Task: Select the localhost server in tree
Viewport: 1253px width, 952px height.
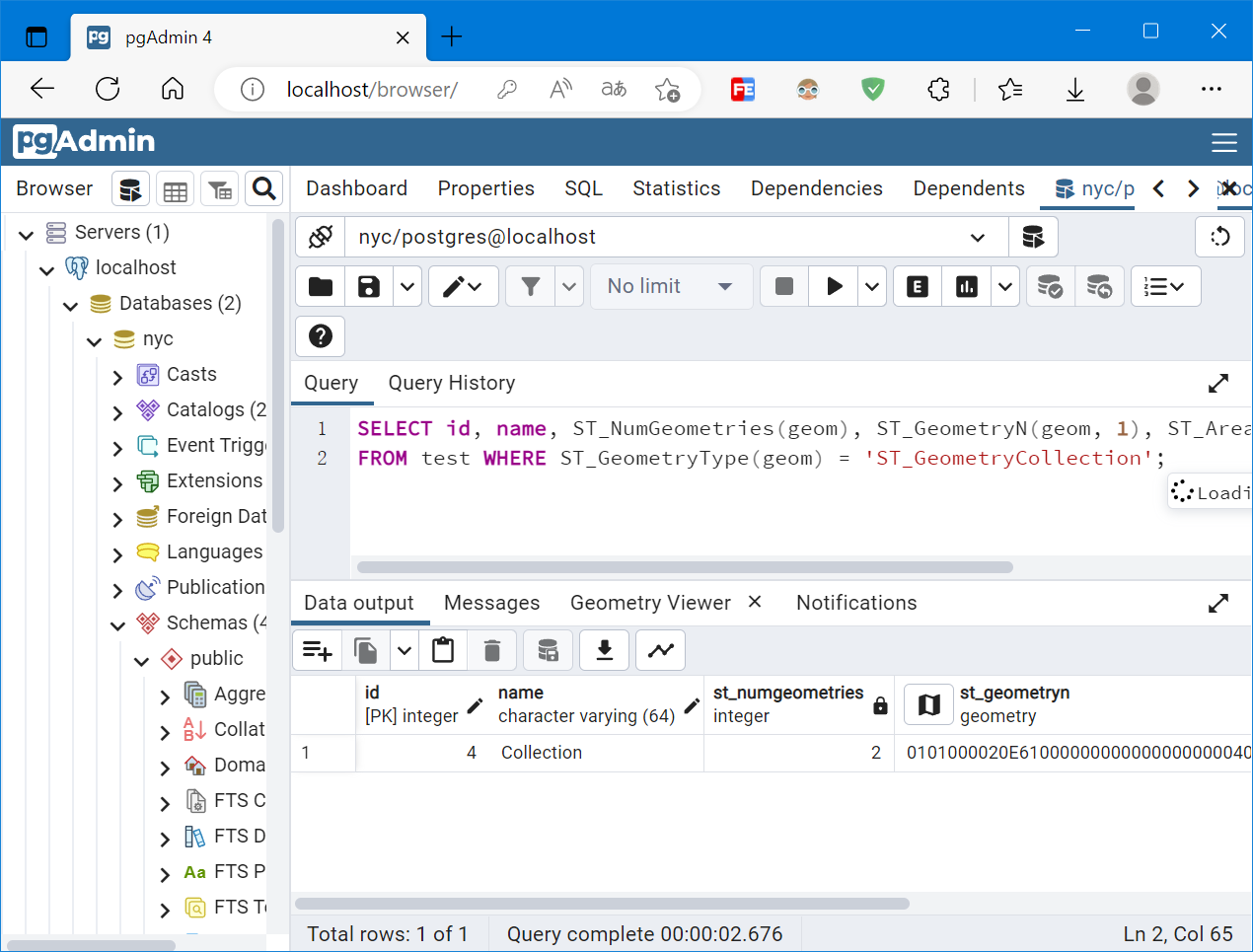Action: point(135,267)
